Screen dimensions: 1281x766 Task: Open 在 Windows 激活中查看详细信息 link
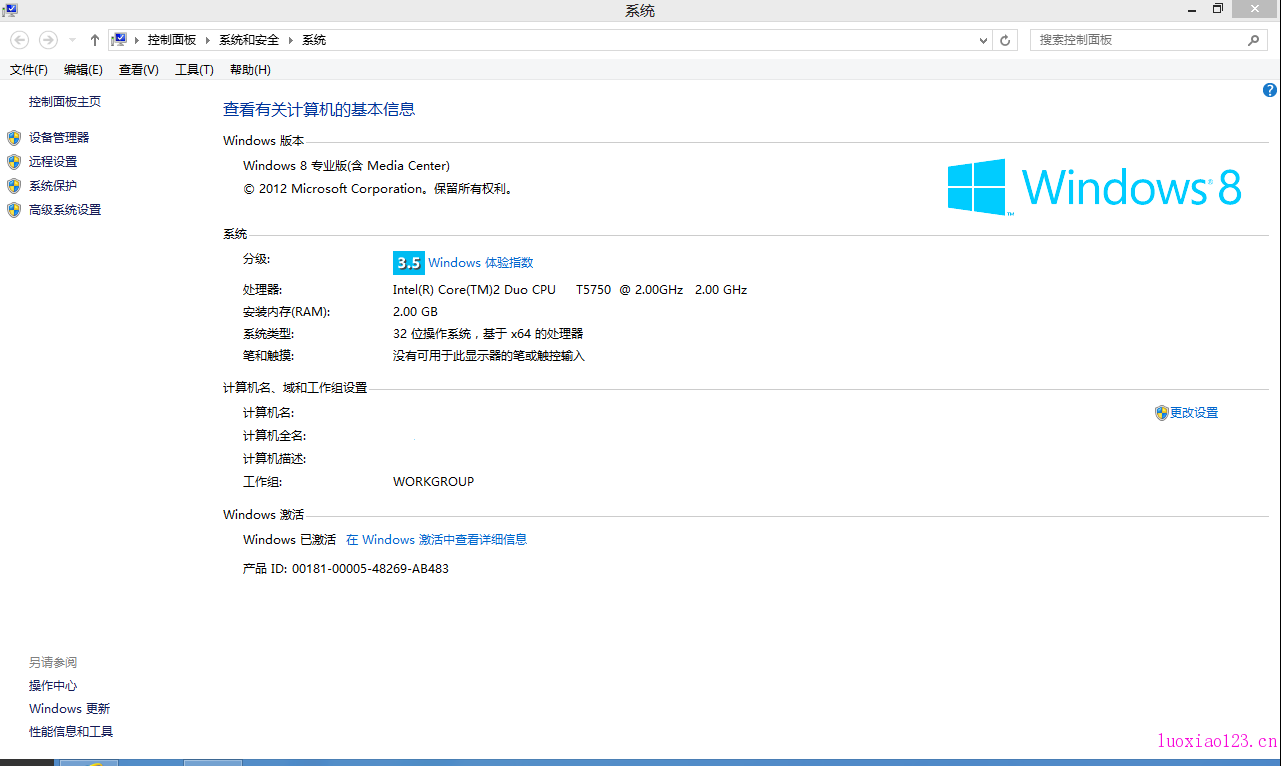coord(436,540)
